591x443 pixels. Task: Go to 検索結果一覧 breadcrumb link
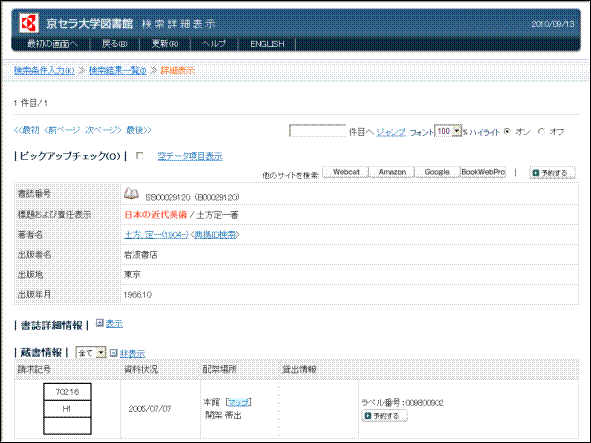(118, 71)
